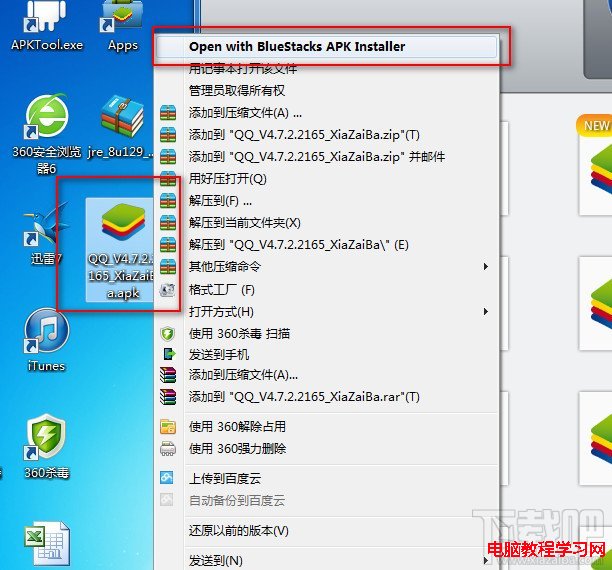Open the Apps desktop shortcut
This screenshot has height=570, width=612.
click(123, 23)
